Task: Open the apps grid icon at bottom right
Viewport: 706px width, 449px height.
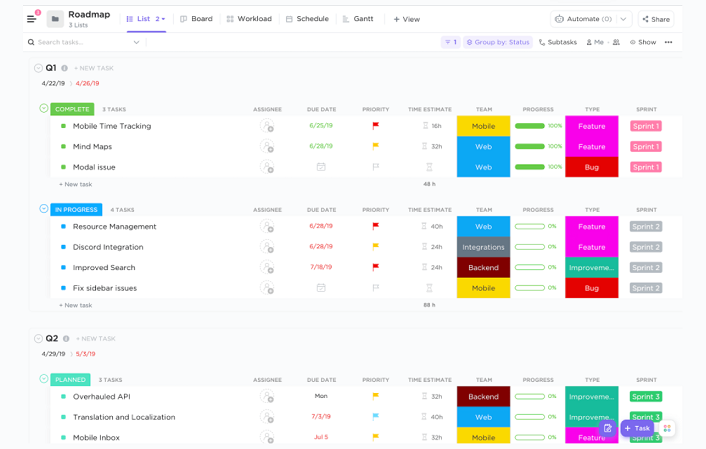Action: 667,428
